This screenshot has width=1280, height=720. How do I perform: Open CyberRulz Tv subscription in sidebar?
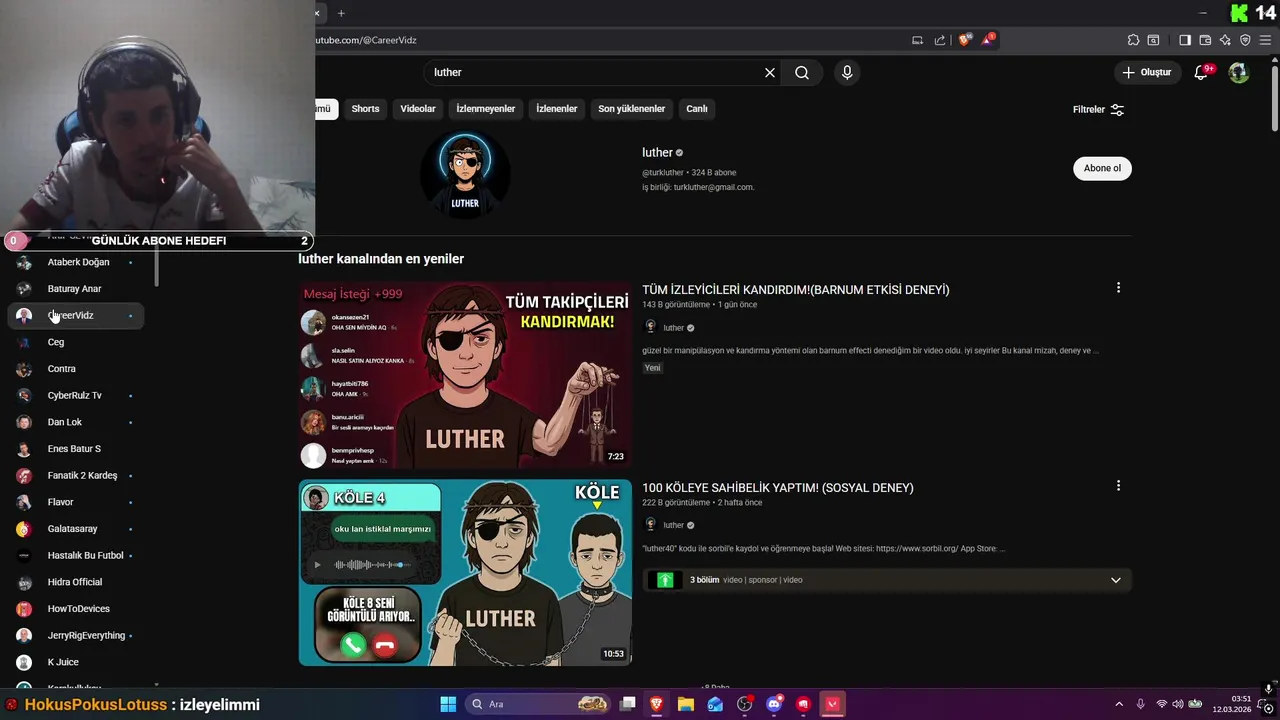coord(76,396)
